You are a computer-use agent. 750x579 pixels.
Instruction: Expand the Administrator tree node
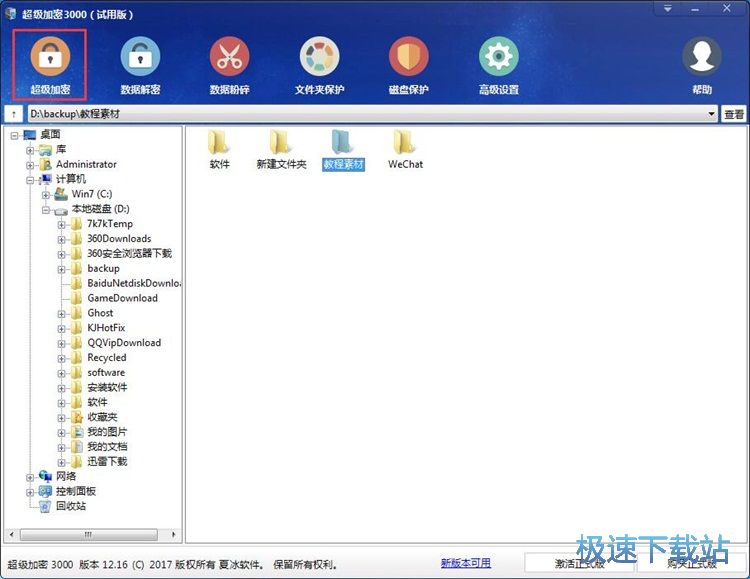coord(30,165)
